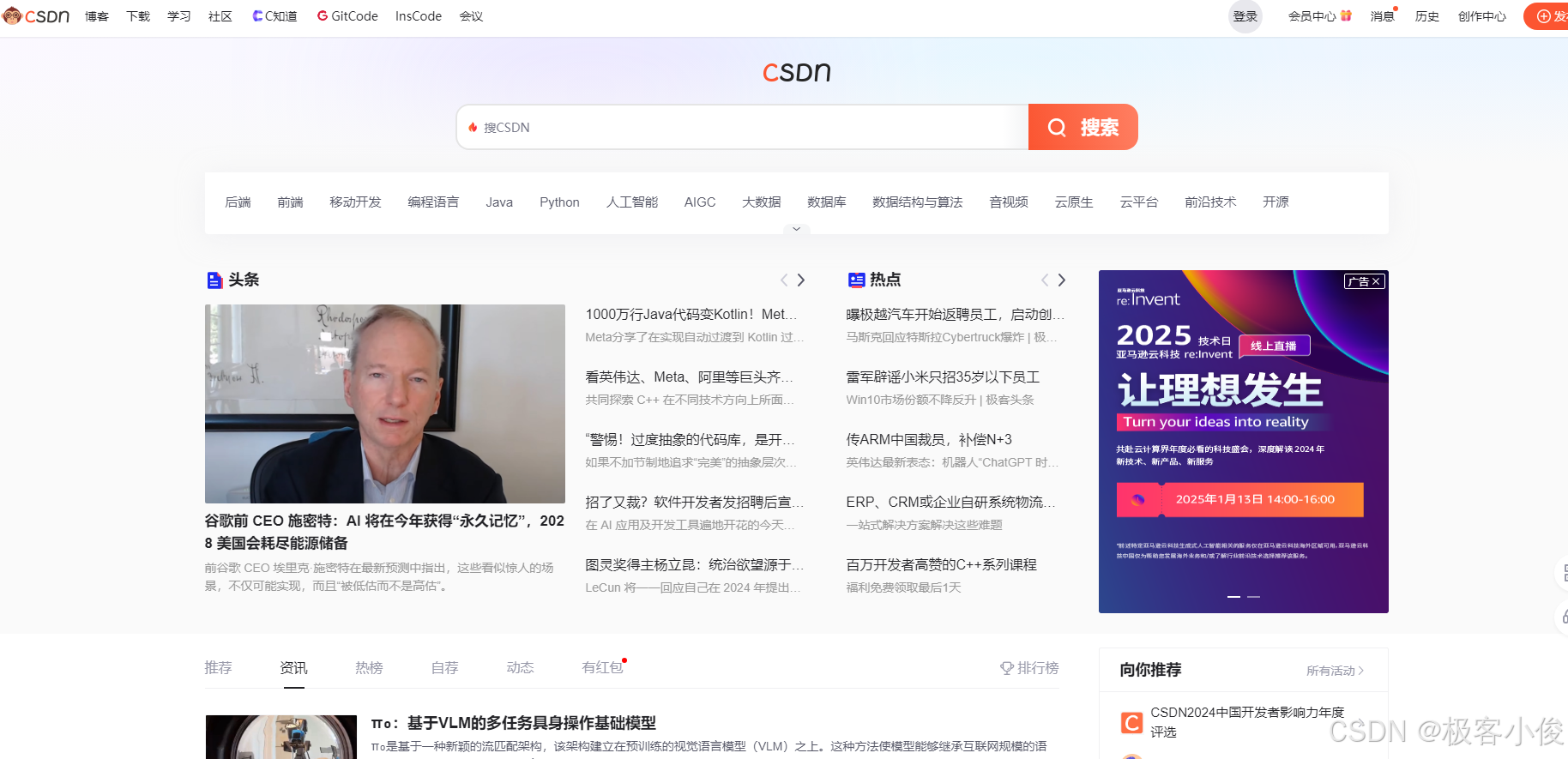This screenshot has width=1568, height=759.
Task: Select the 数据结构与算法 category
Action: click(x=918, y=202)
